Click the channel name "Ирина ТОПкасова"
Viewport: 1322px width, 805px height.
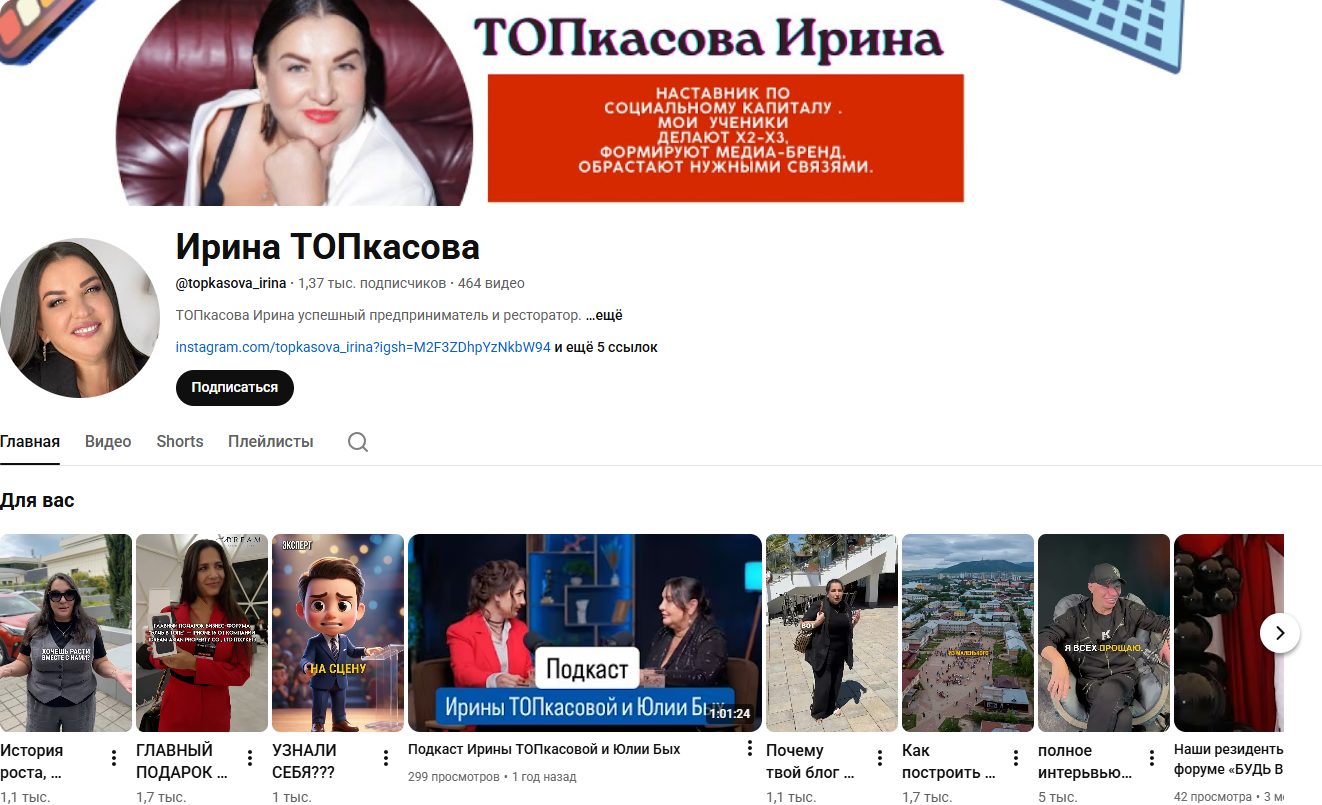click(x=328, y=247)
